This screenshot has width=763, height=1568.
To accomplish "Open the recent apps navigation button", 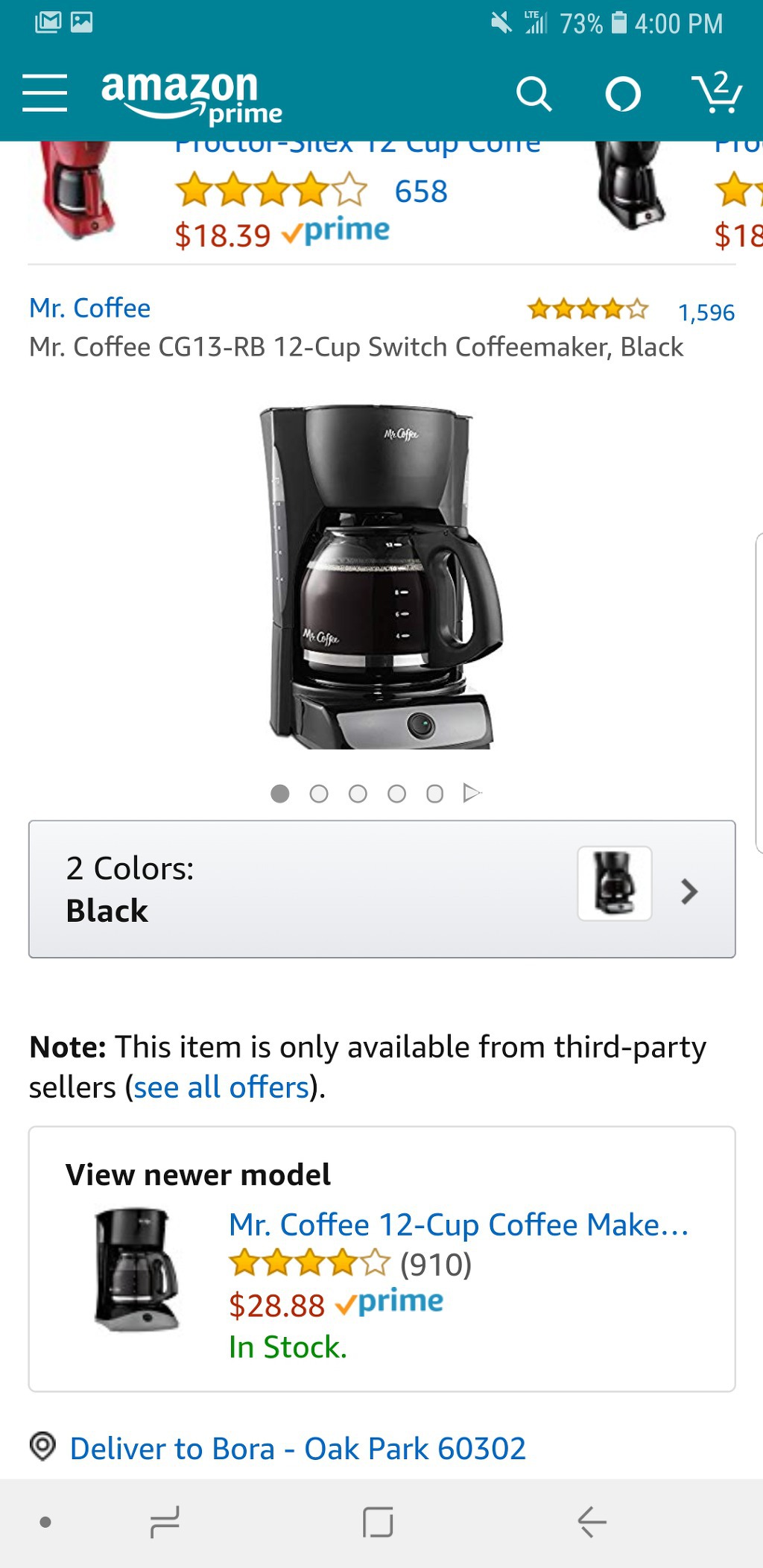I will coord(164,1522).
